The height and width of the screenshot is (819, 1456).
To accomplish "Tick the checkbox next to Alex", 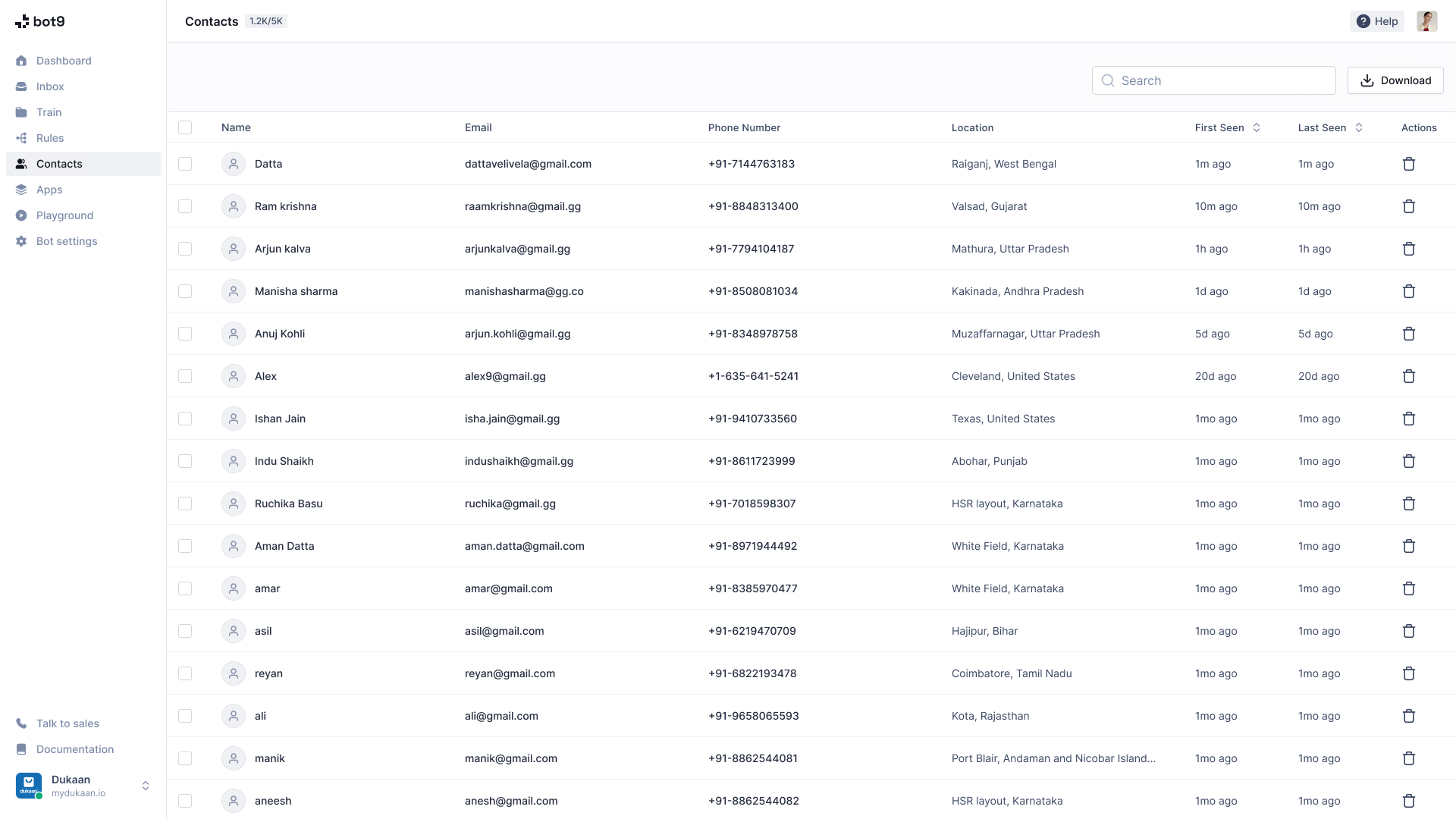I will [185, 376].
